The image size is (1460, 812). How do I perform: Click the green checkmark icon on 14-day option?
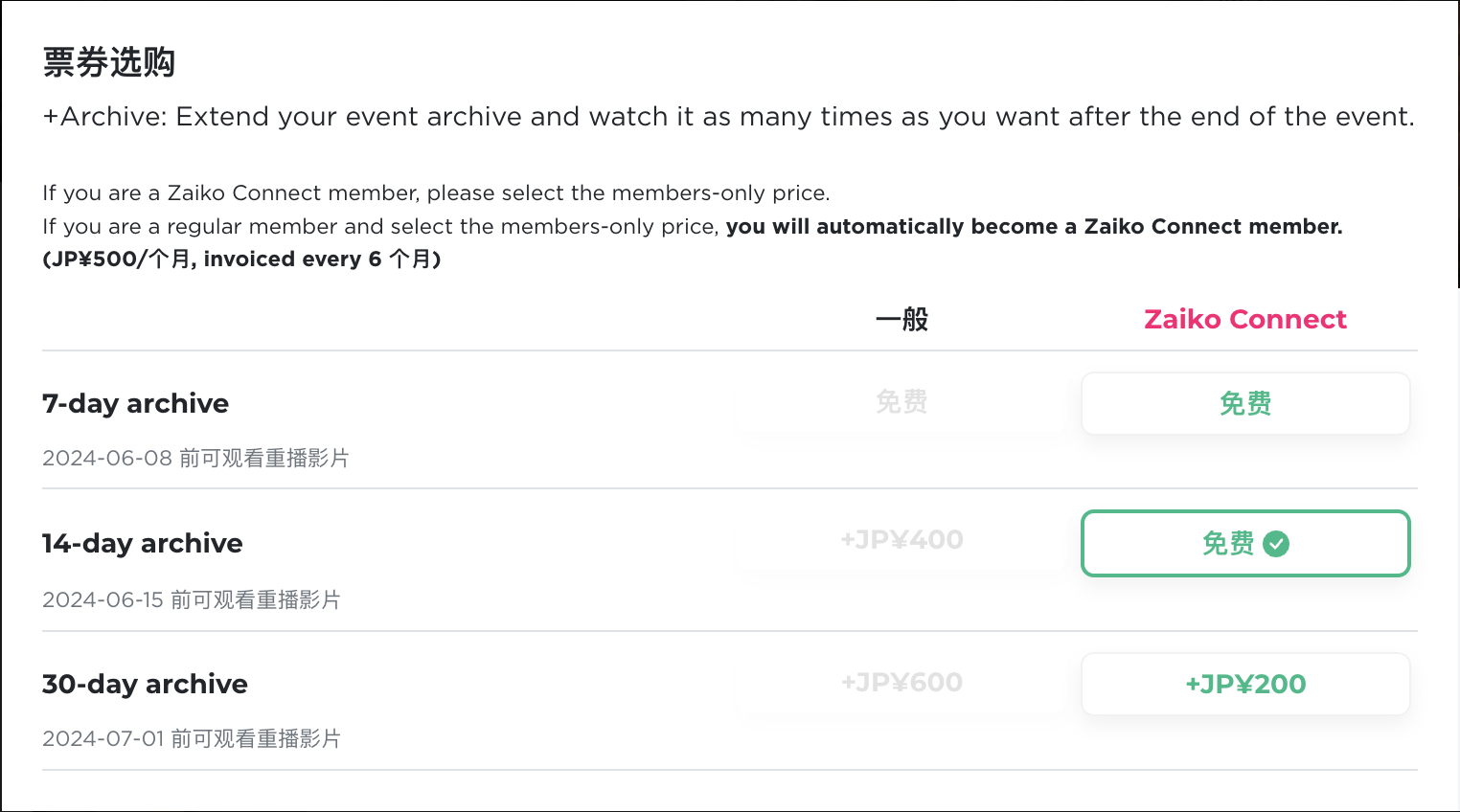click(x=1276, y=544)
